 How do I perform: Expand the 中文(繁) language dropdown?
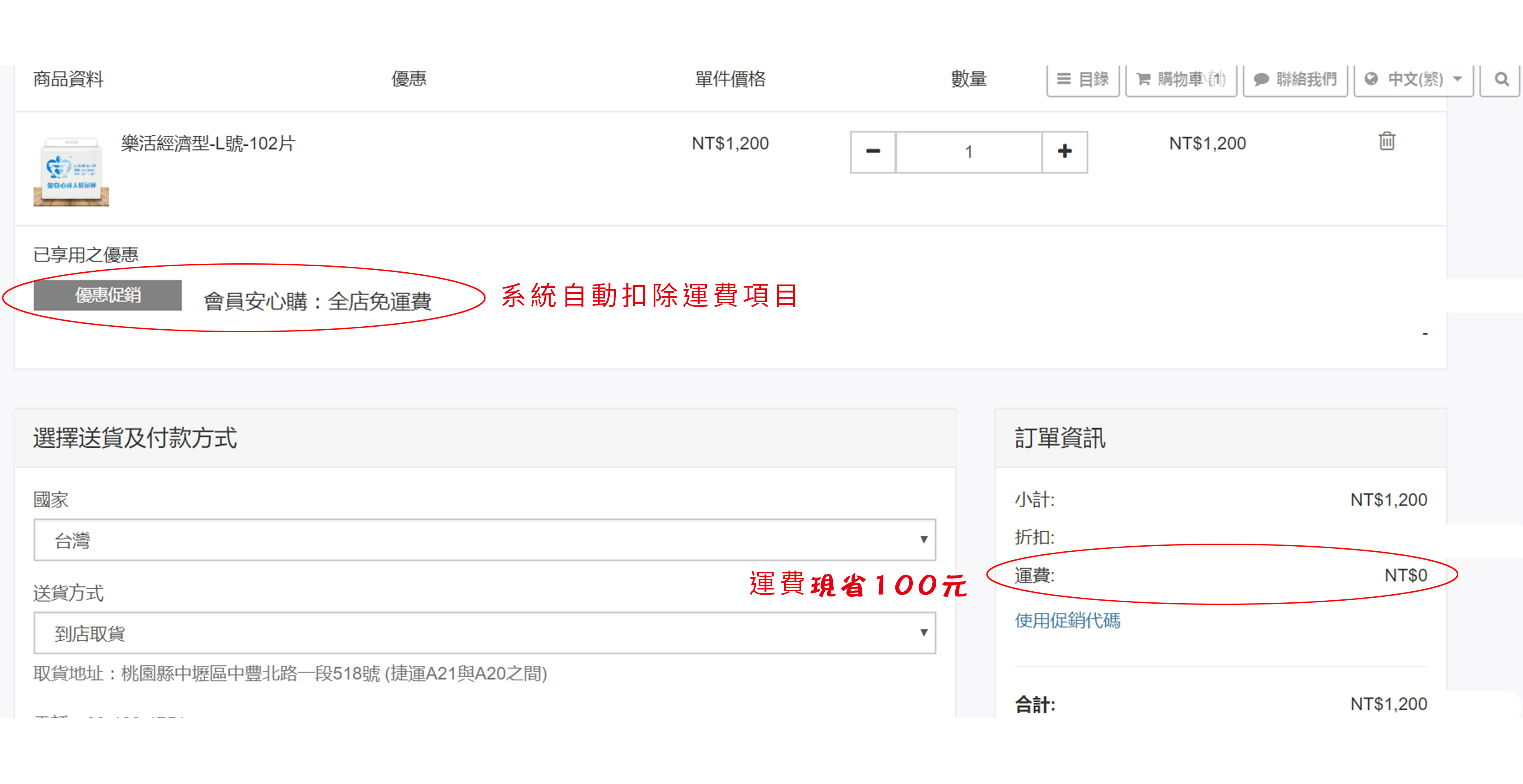pyautogui.click(x=1413, y=79)
